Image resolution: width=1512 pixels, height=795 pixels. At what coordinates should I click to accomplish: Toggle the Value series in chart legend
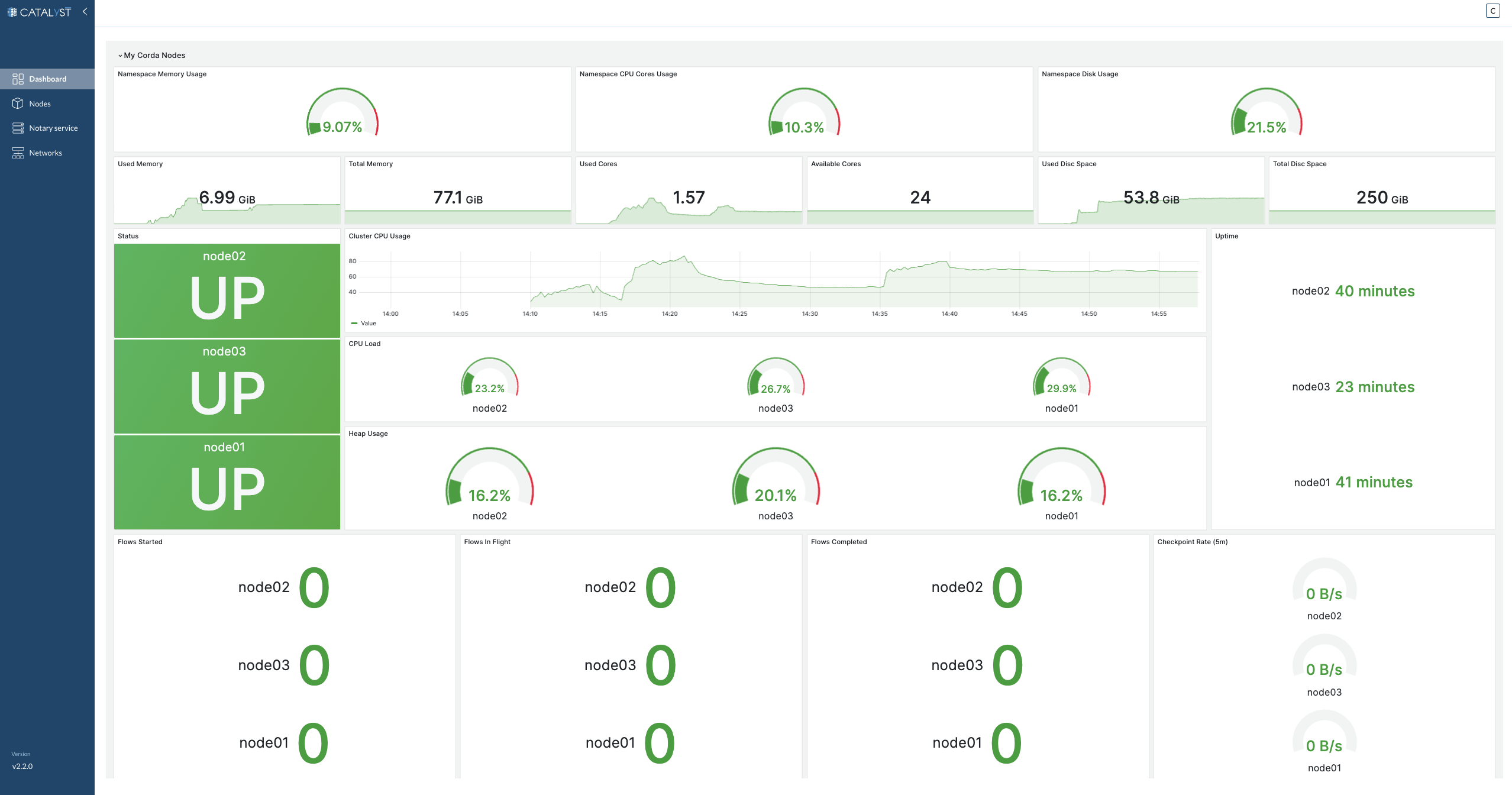point(368,324)
